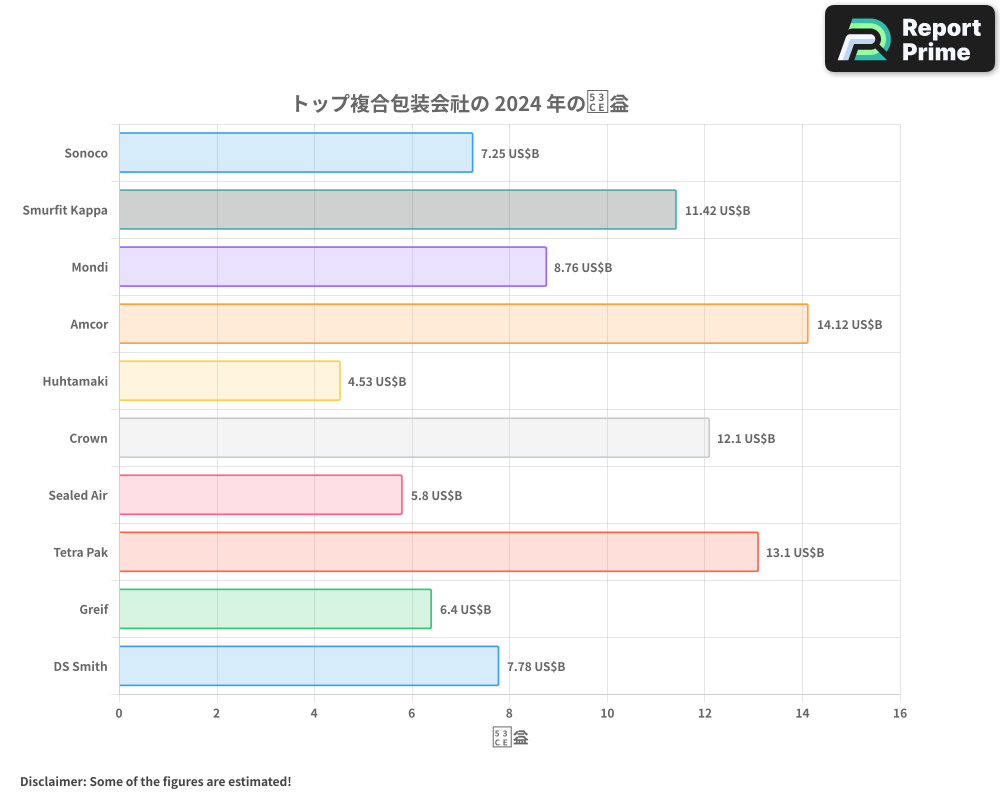The width and height of the screenshot is (1000, 800).
Task: Select the 0 origin label on the axis
Action: point(119,713)
